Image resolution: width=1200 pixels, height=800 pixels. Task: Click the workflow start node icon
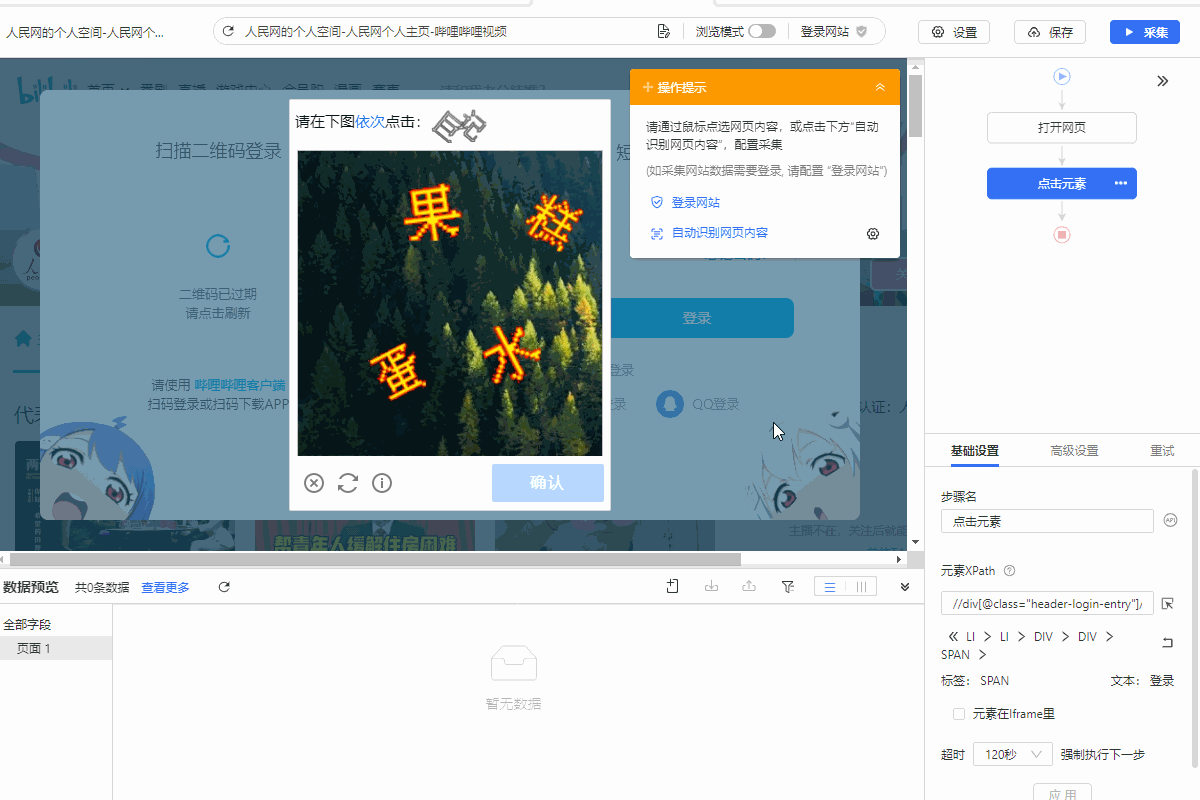click(x=1062, y=76)
